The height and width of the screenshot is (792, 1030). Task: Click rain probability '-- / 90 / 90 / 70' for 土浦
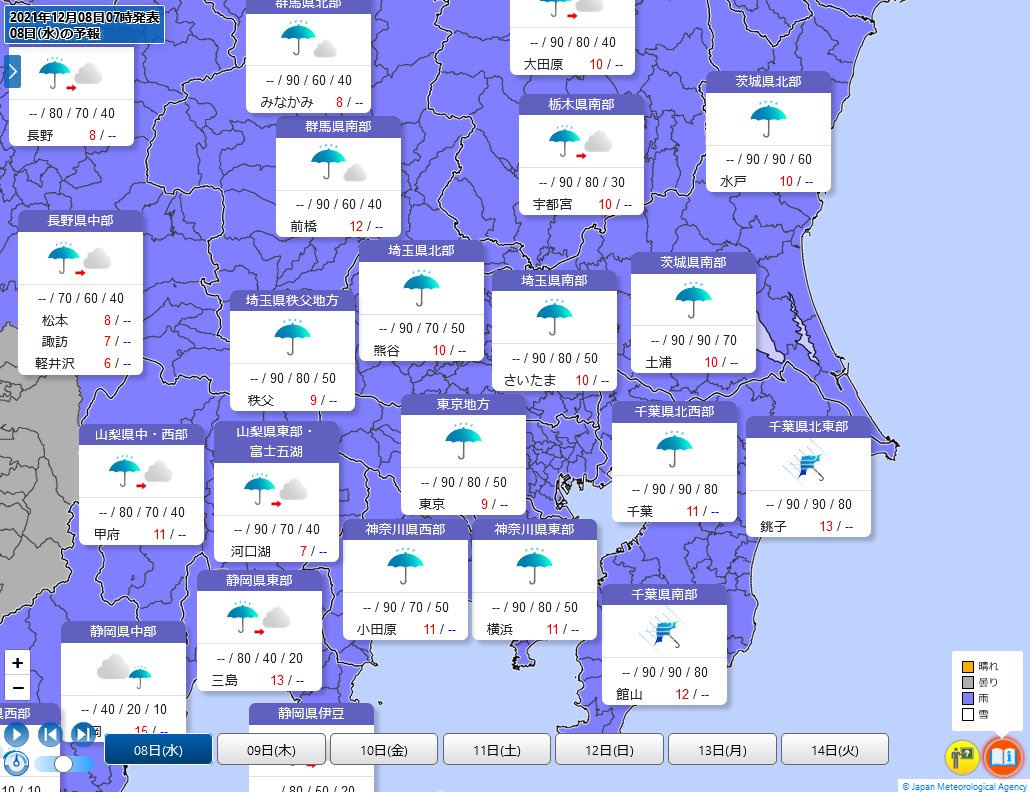(694, 340)
